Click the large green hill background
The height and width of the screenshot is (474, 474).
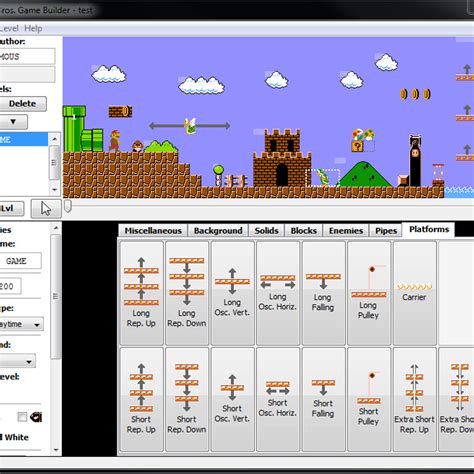click(365, 174)
